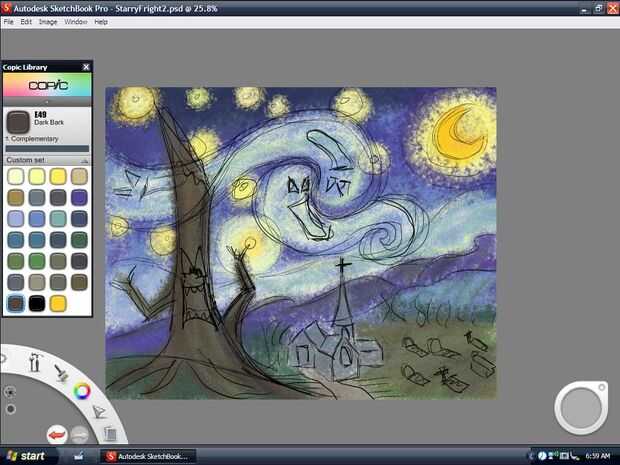This screenshot has width=620, height=465.
Task: Open the Edit menu
Action: 26,22
